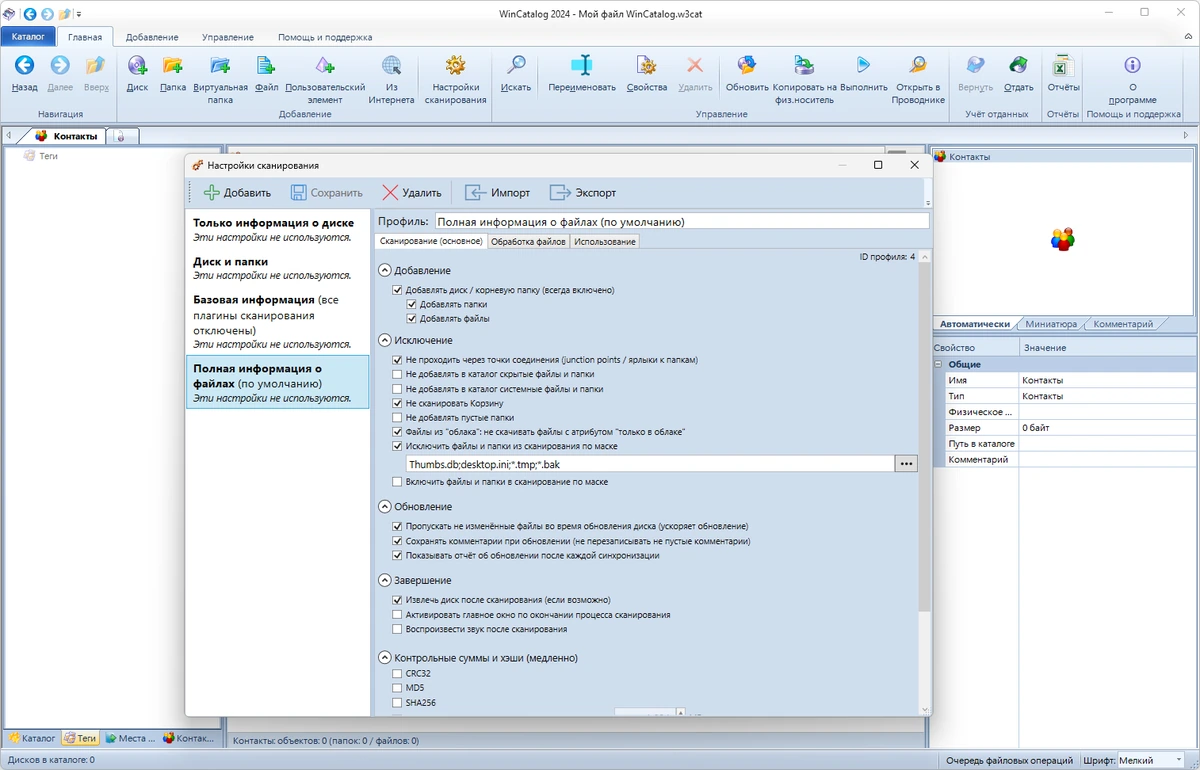
Task: Open the Отчёты Excel icon
Action: [x=1063, y=66]
